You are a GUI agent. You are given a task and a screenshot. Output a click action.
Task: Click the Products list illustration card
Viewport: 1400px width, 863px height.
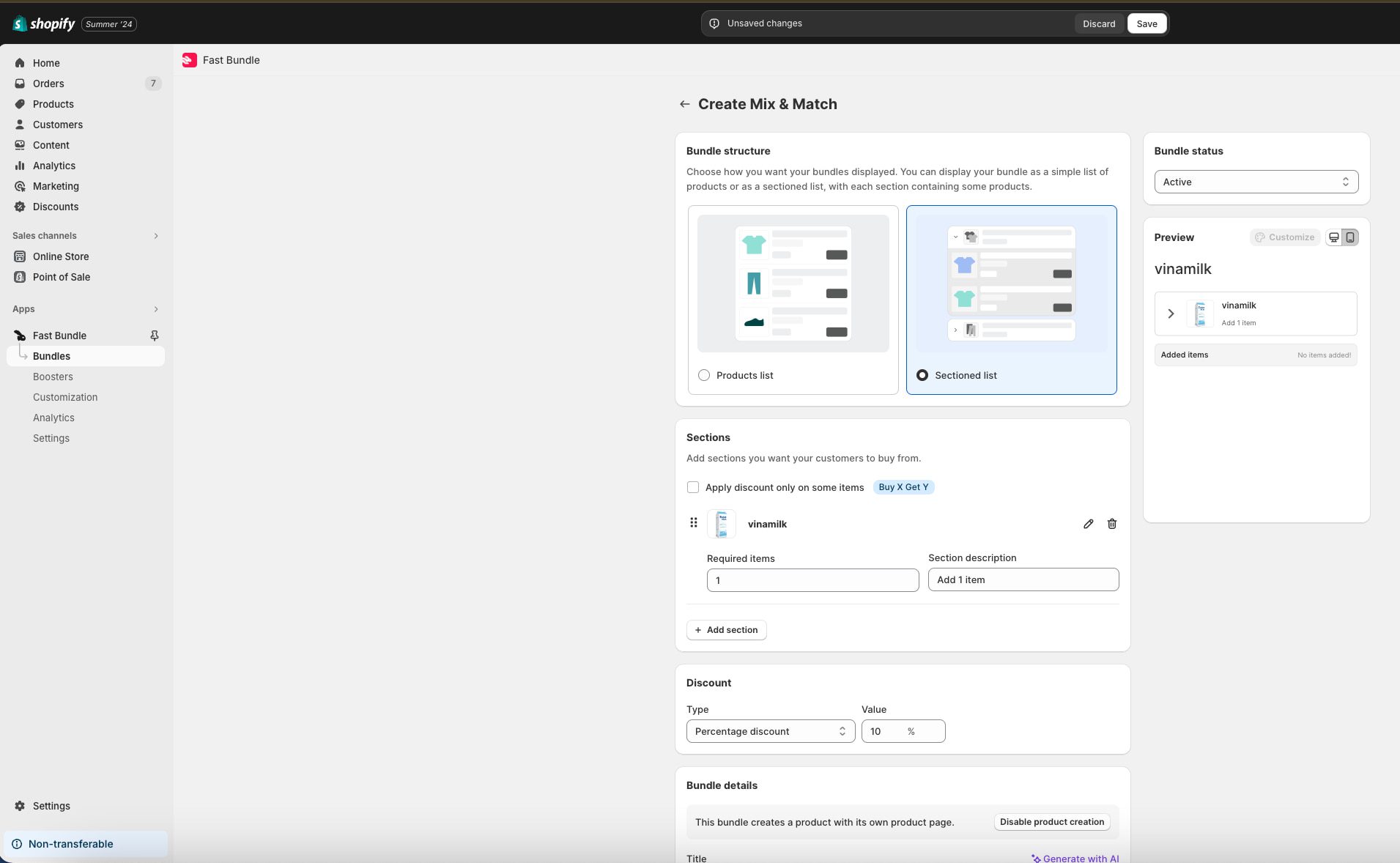793,283
